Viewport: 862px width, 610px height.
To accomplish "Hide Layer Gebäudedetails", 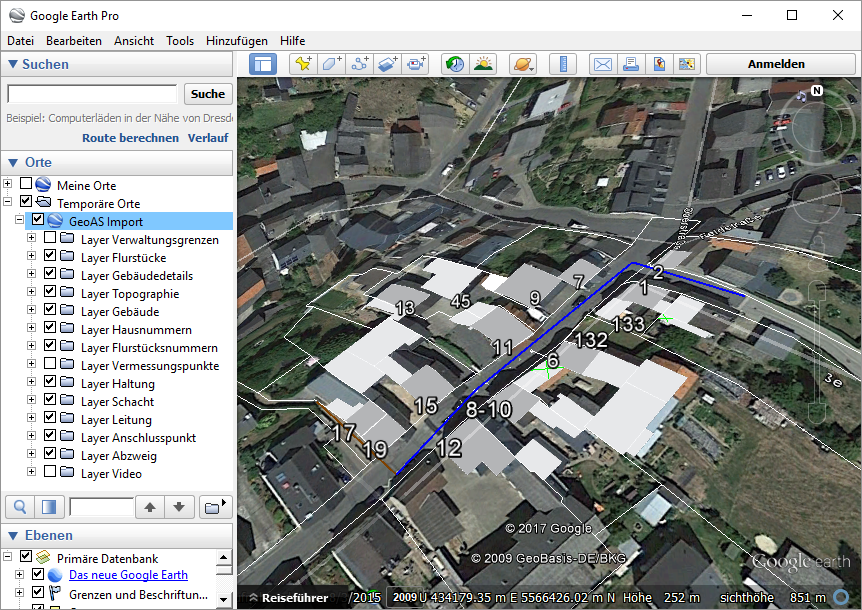I will click(x=50, y=273).
